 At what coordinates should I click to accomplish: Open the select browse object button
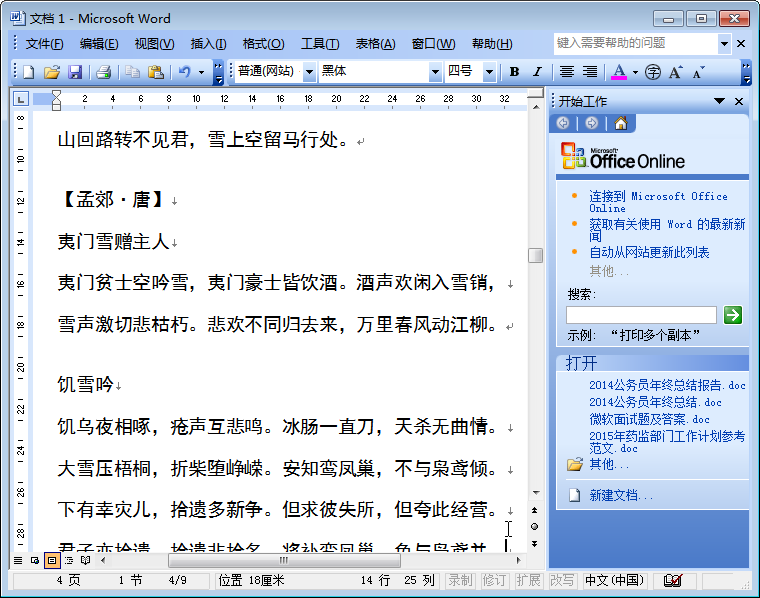[x=535, y=527]
